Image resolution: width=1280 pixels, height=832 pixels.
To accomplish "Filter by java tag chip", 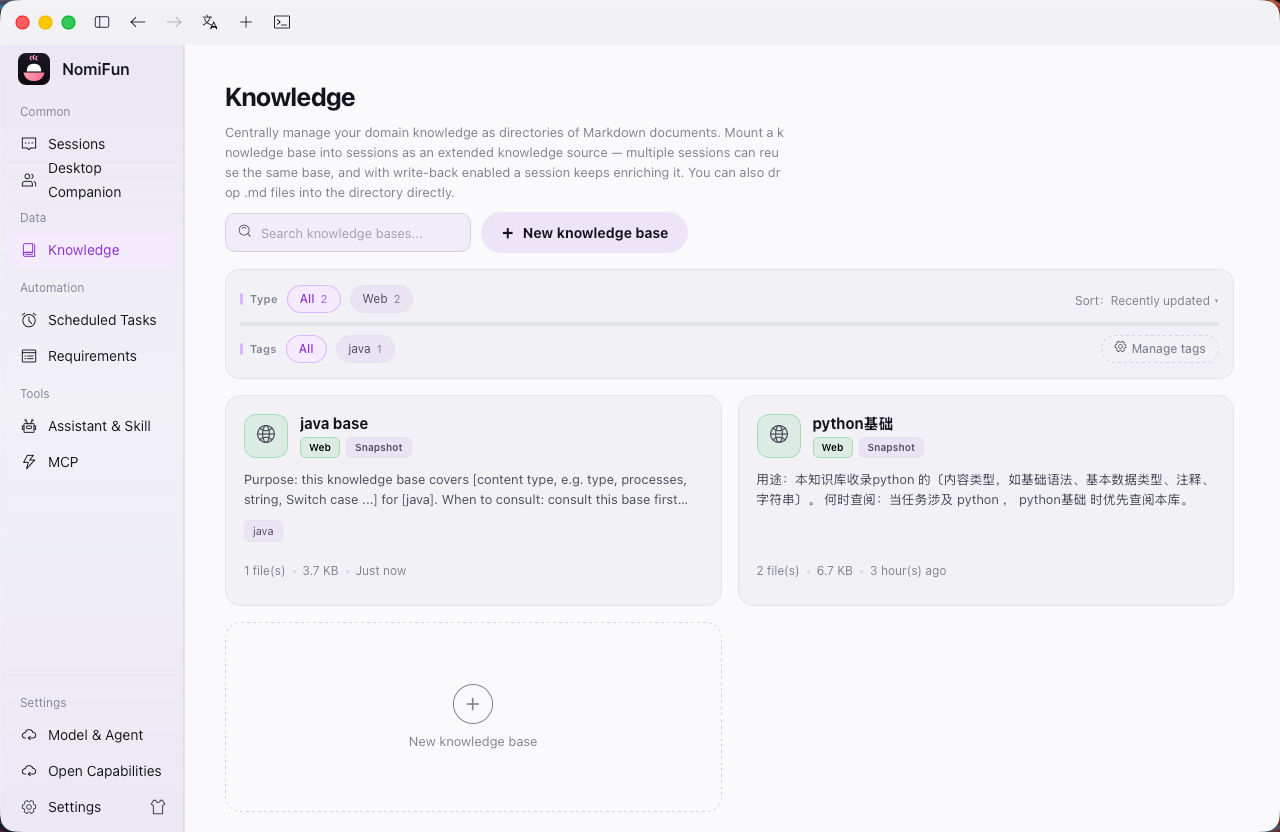I will click(x=365, y=349).
